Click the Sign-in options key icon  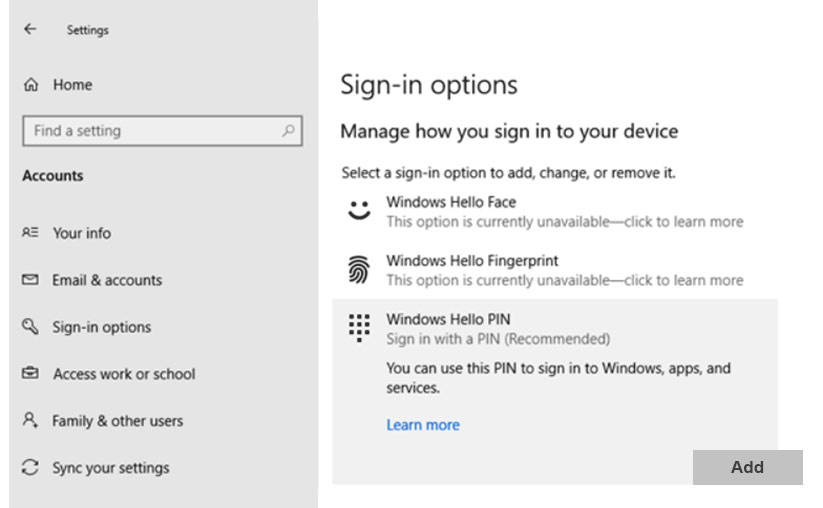(x=30, y=326)
